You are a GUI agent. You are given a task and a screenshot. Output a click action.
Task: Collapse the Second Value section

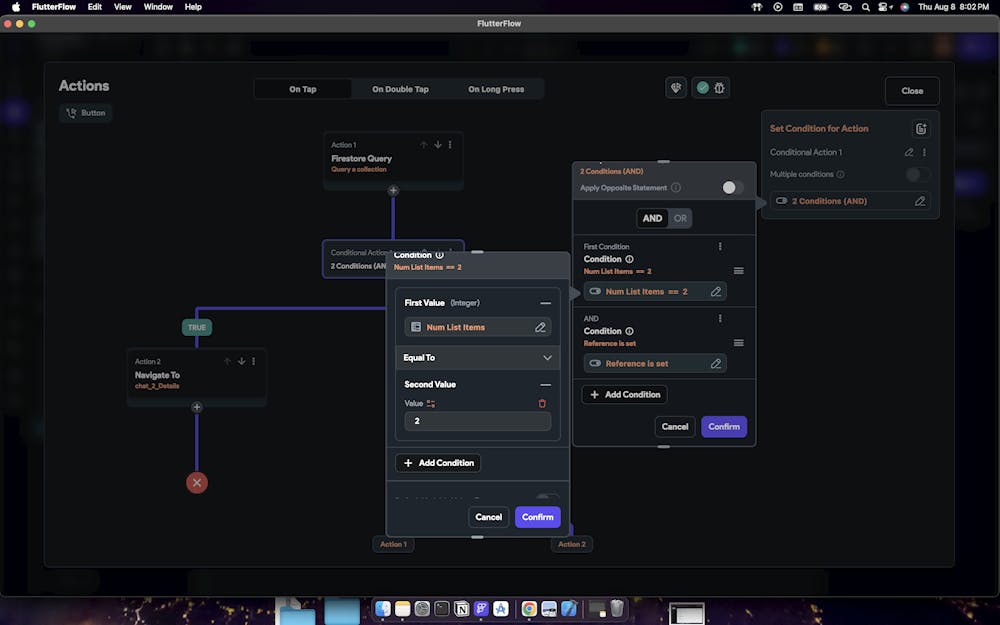[545, 385]
